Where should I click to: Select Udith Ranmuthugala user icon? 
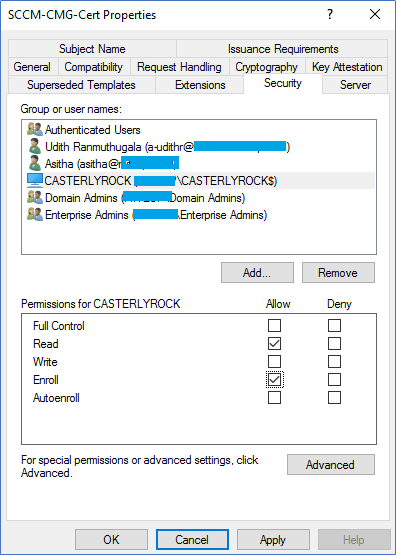point(35,147)
